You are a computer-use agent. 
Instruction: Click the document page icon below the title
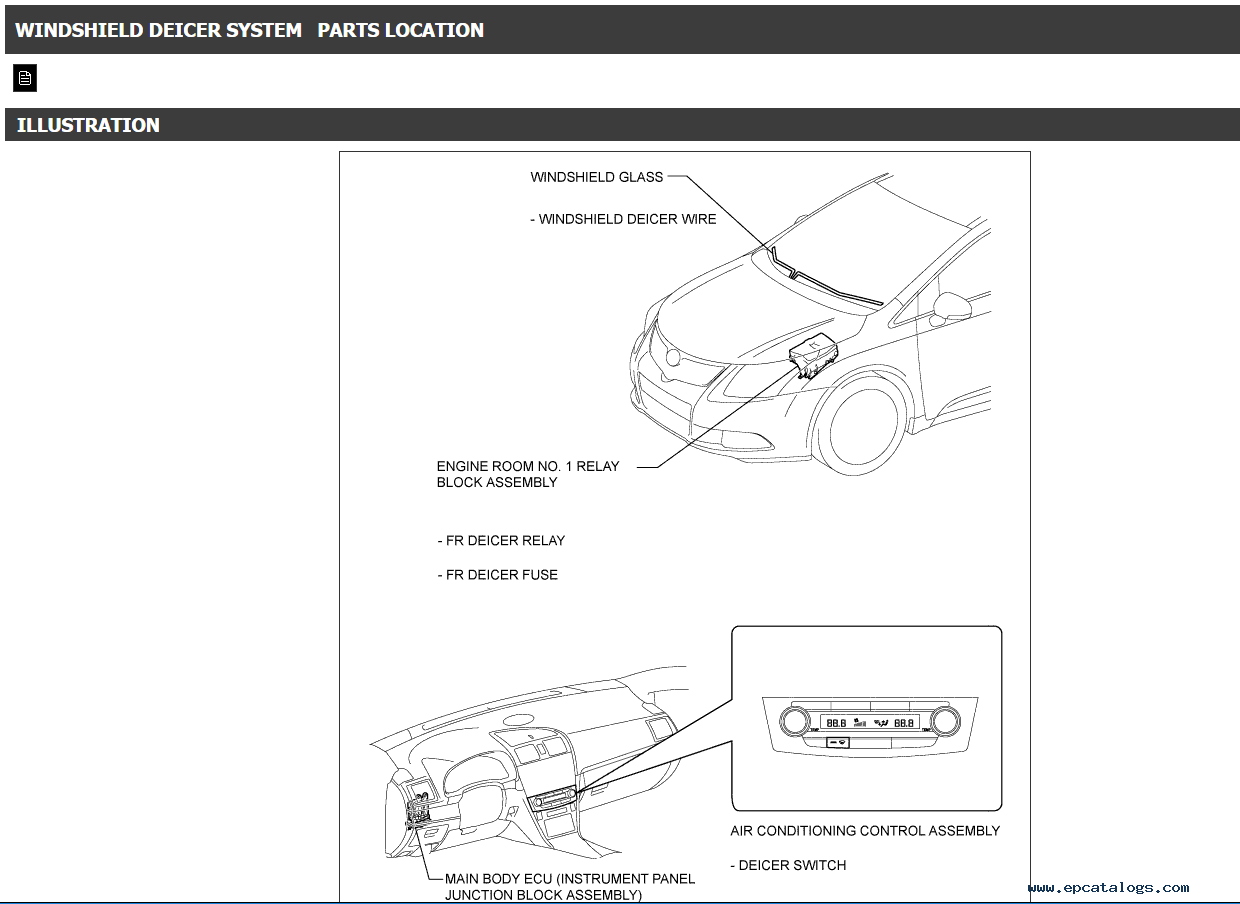[x=25, y=78]
